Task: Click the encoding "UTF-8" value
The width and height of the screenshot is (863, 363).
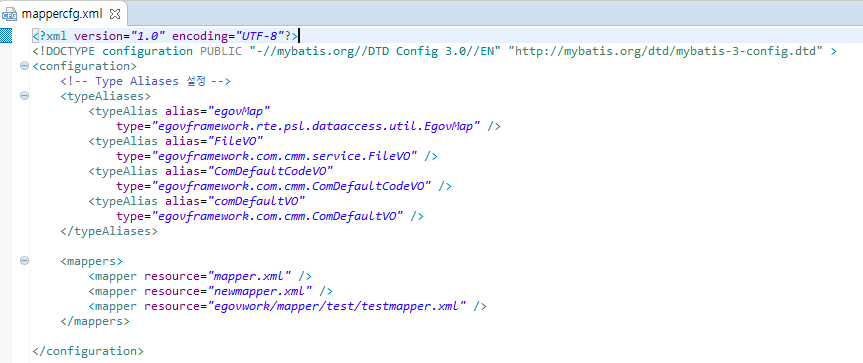Action: (259, 36)
